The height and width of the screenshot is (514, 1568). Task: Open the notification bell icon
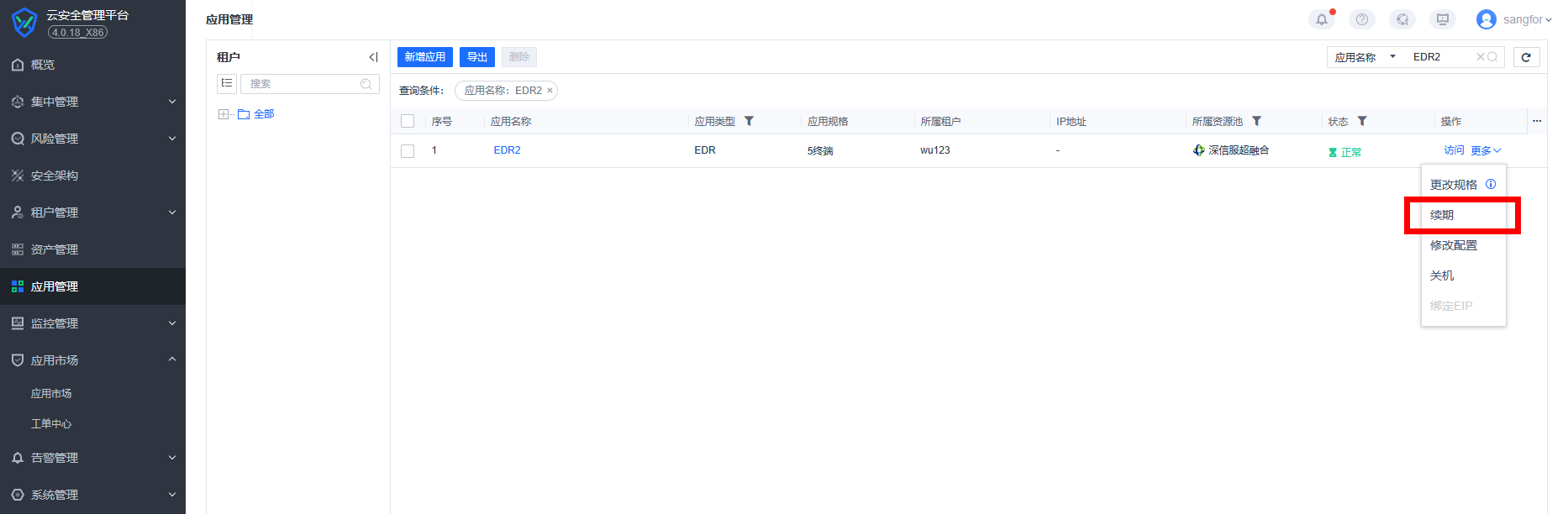pos(1322,19)
